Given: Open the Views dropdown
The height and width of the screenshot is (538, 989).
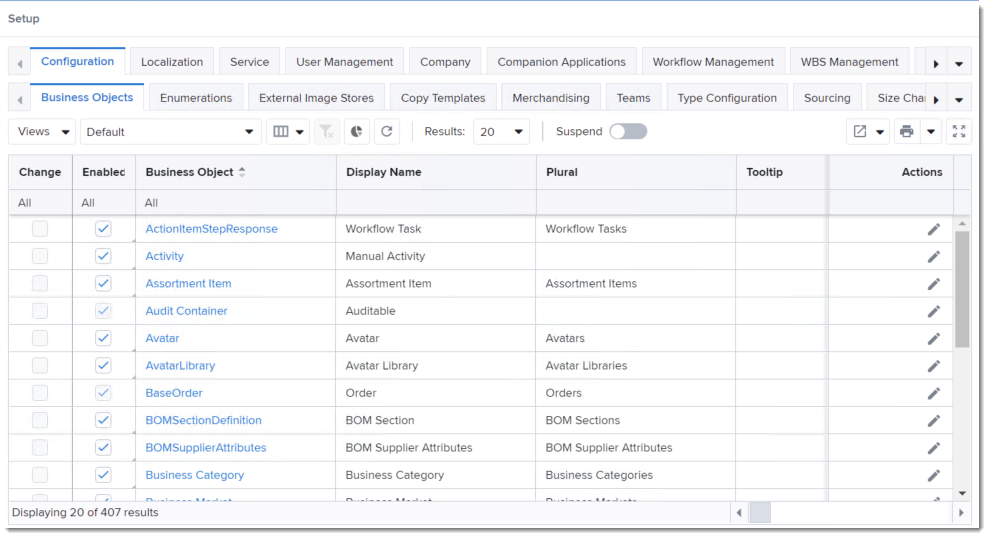Looking at the screenshot, I should [45, 132].
